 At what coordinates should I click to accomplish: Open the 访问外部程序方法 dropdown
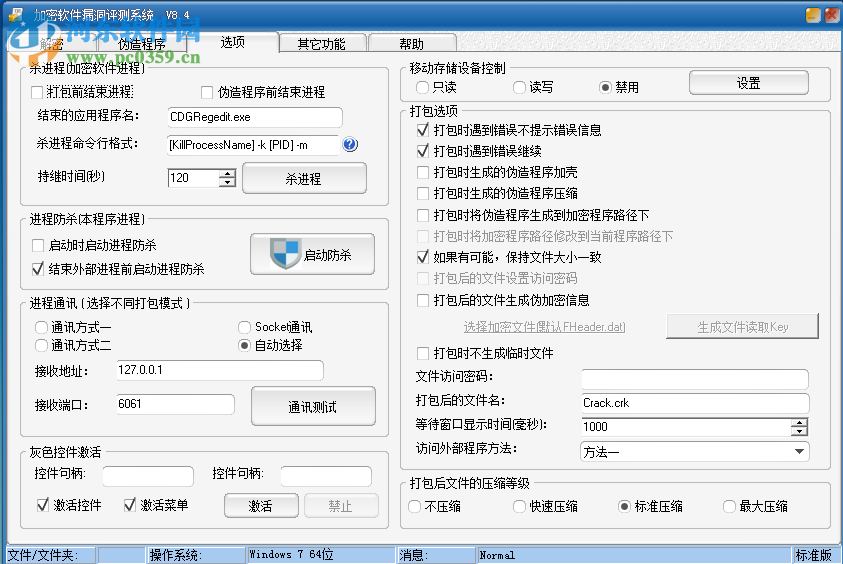[x=695, y=452]
